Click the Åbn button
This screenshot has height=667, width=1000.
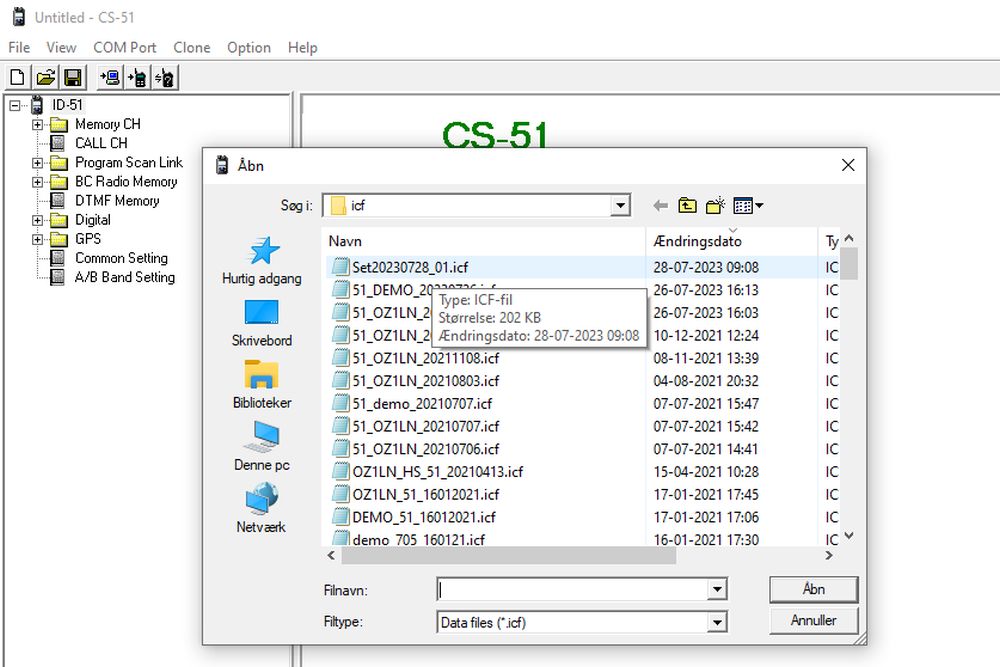pos(814,589)
